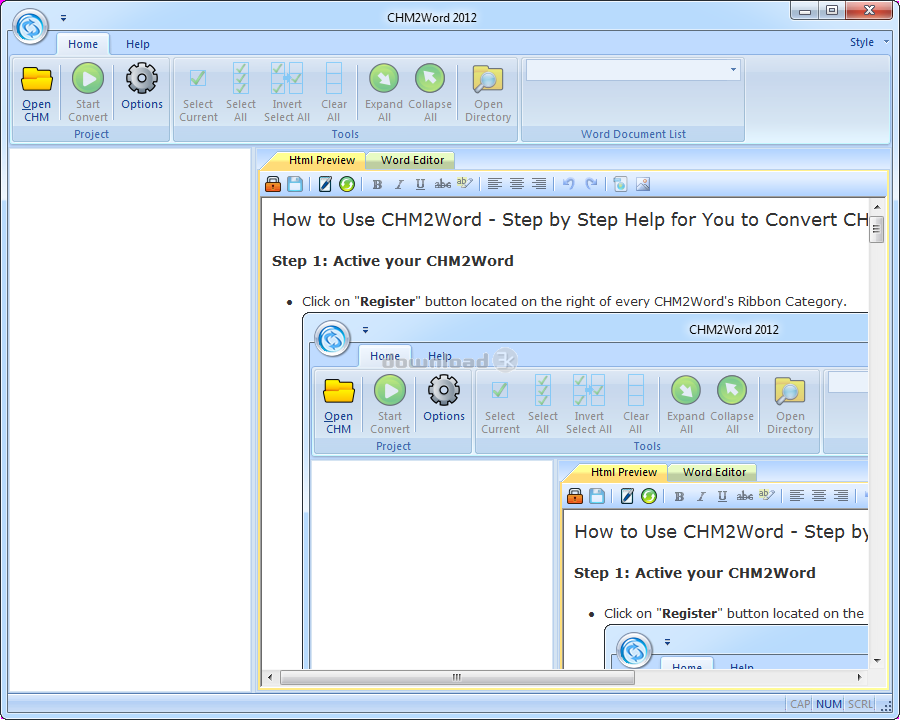Click the Undo arrow in editor toolbar
Viewport: 900px width, 720px height.
[568, 184]
